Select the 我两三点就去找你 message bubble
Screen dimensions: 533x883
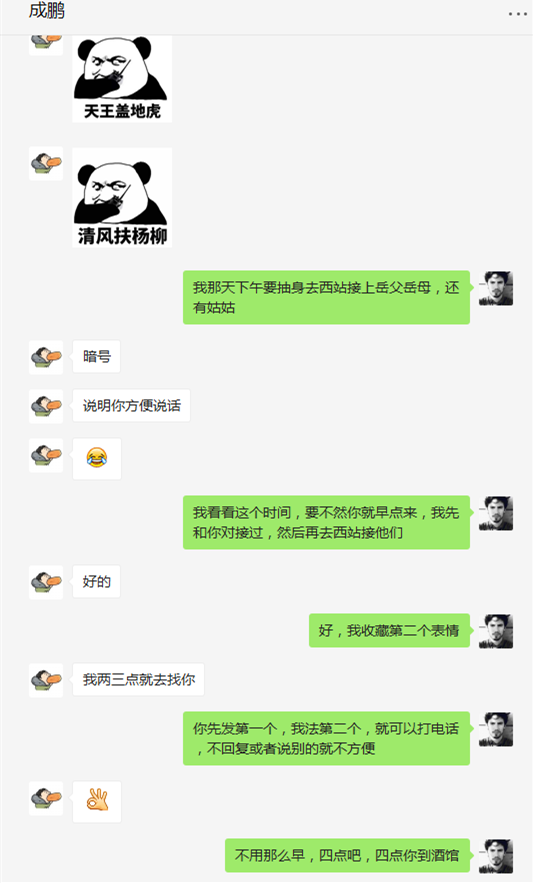(x=139, y=680)
